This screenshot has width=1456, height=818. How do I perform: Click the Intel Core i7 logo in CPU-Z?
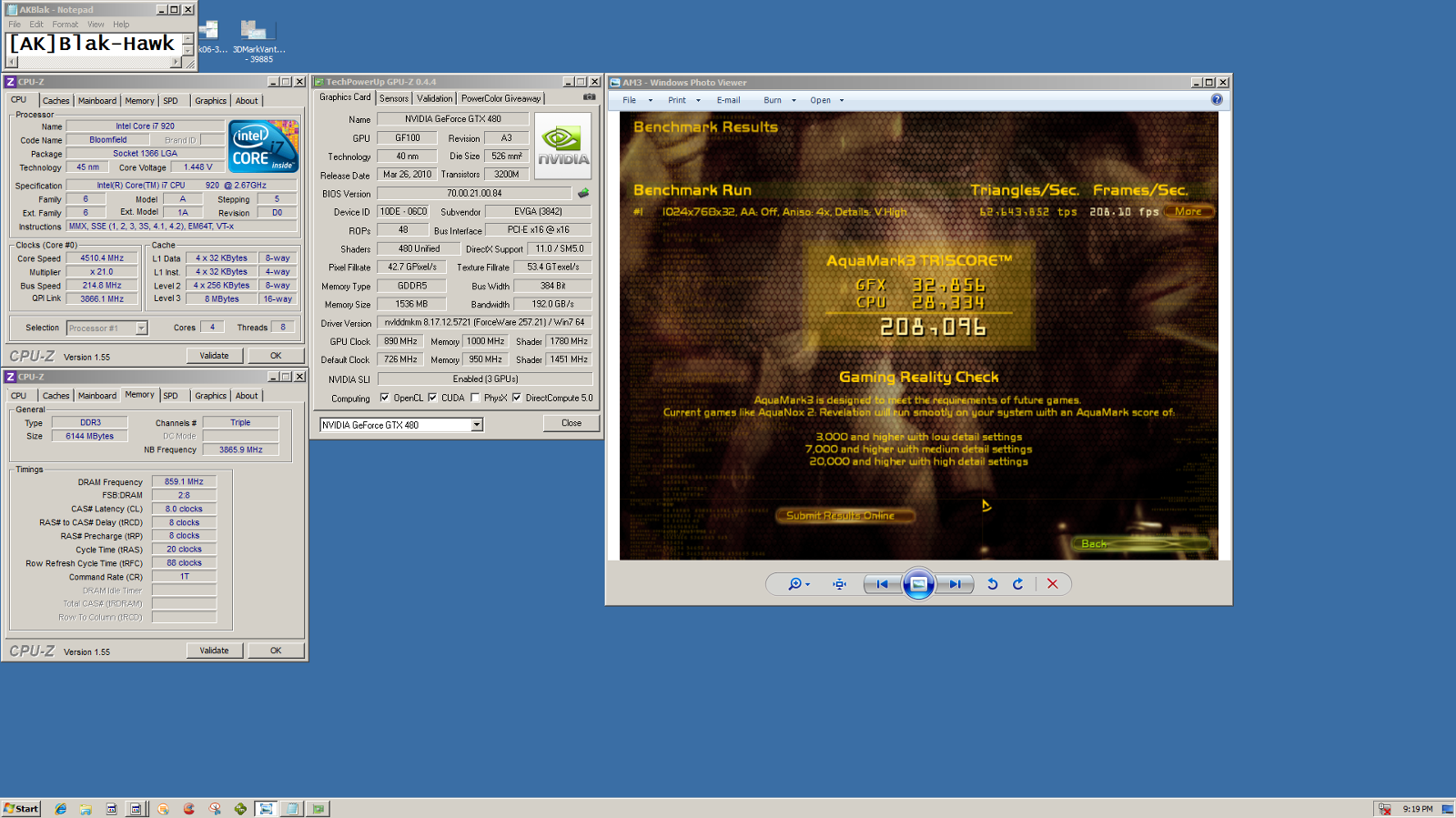(264, 146)
